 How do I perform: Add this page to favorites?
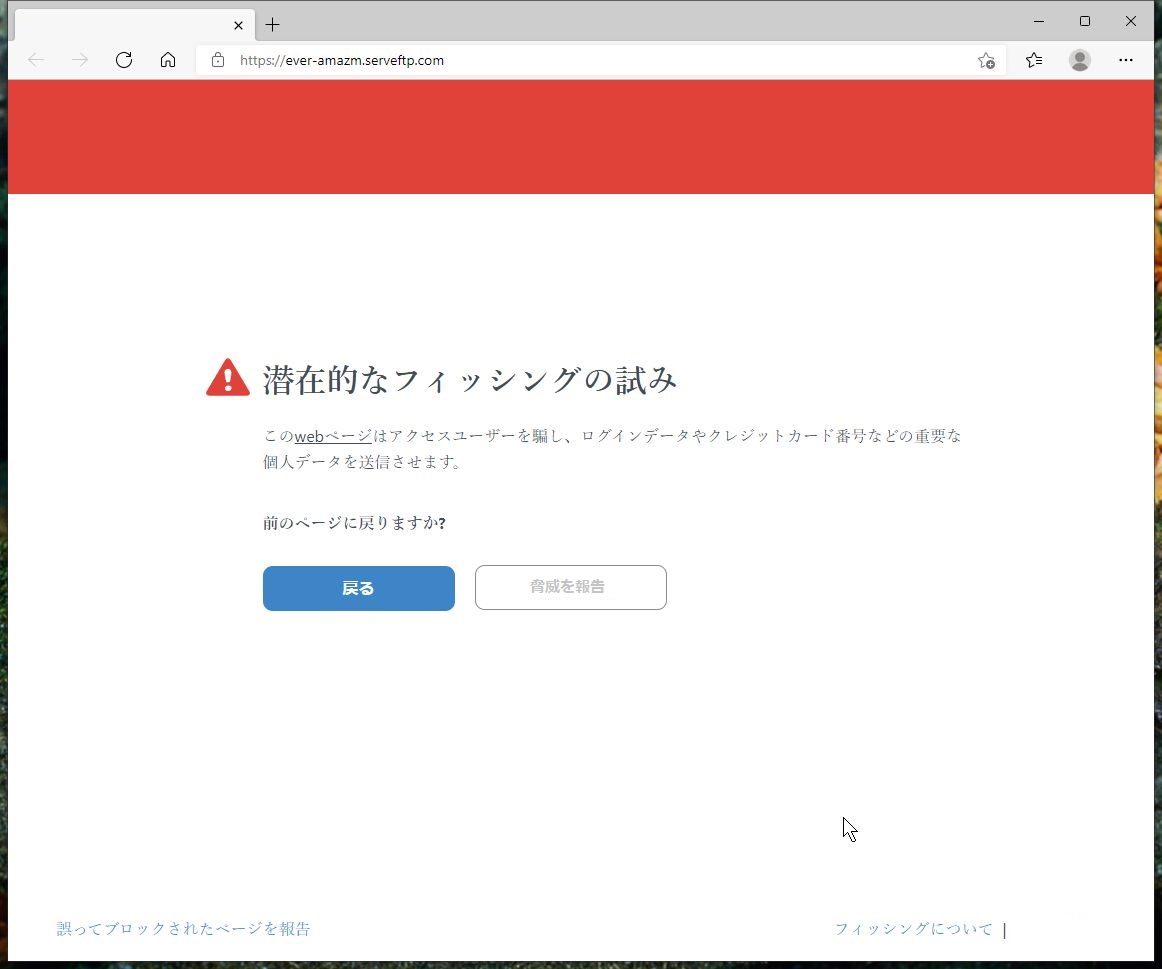click(x=986, y=61)
